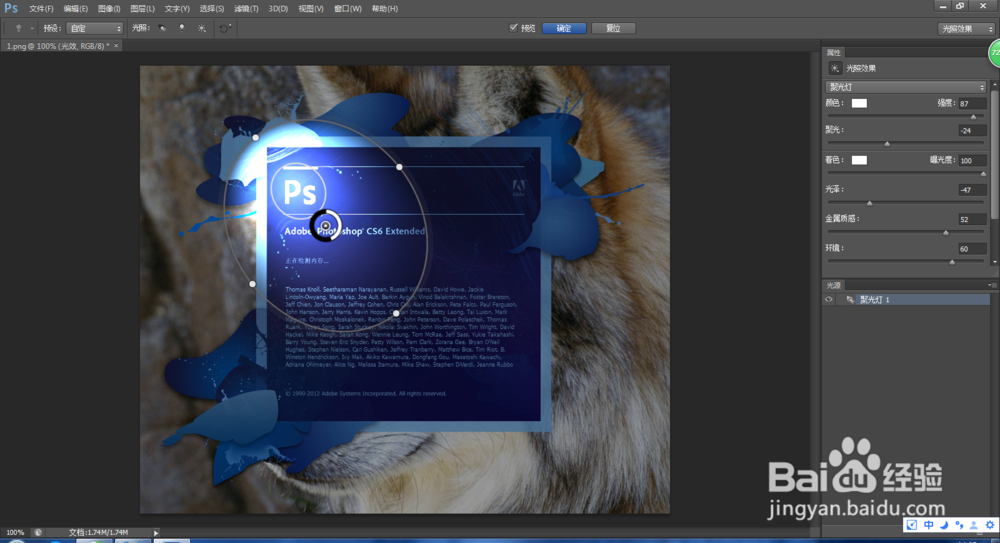Select the 光源 lights panel tab
Image resolution: width=1000 pixels, height=543 pixels.
point(834,285)
